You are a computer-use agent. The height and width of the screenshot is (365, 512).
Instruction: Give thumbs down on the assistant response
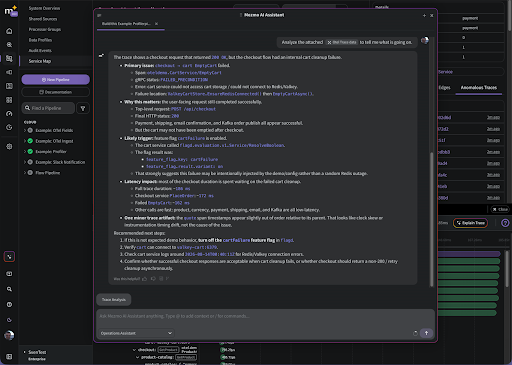click(153, 279)
